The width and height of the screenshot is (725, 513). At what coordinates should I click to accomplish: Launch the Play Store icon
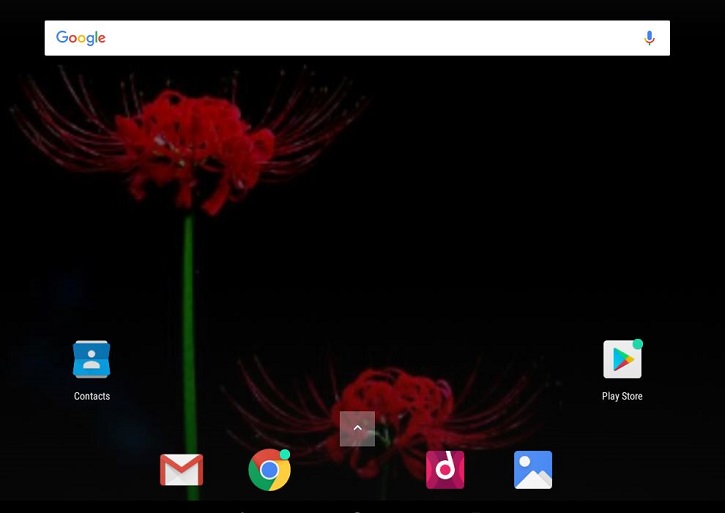pyautogui.click(x=622, y=360)
